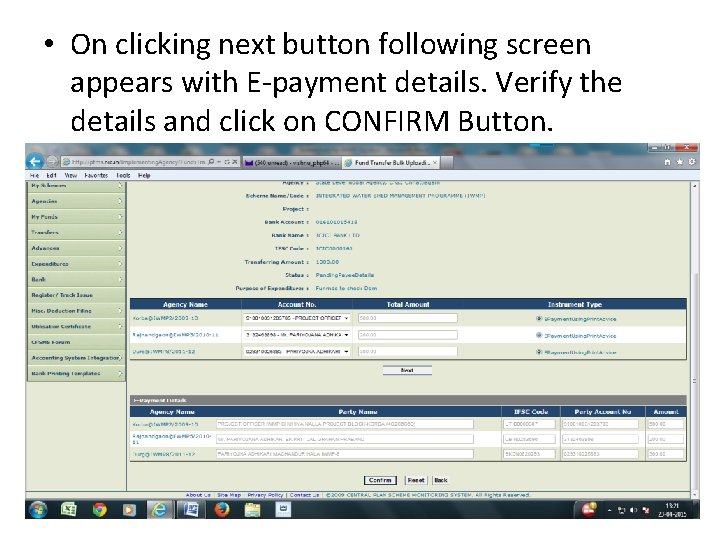Launch Firefox from the taskbar
720x540 pixels.
click(222, 510)
